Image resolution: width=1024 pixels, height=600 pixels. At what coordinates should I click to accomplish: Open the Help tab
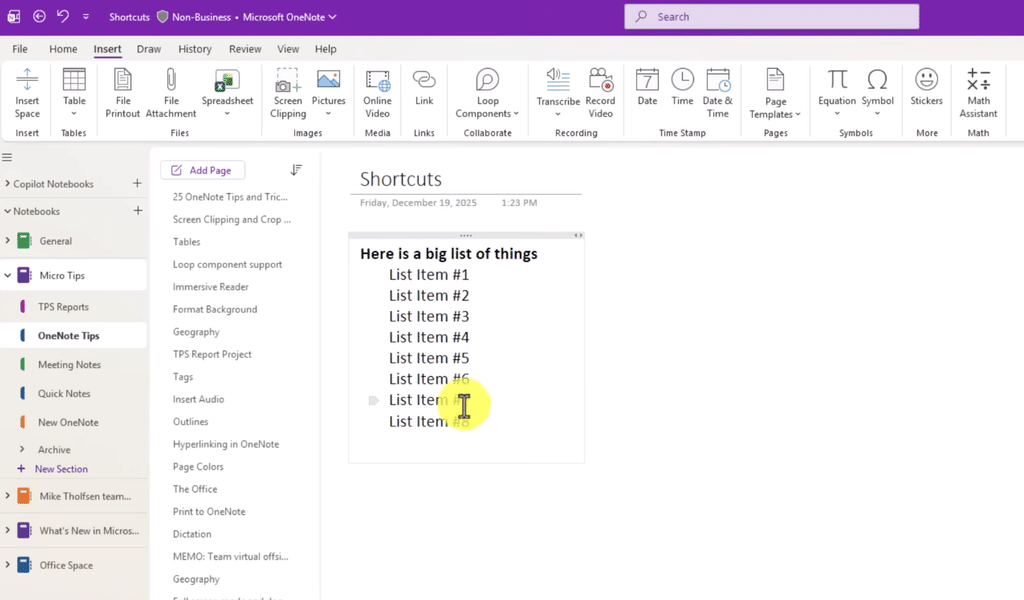(325, 49)
